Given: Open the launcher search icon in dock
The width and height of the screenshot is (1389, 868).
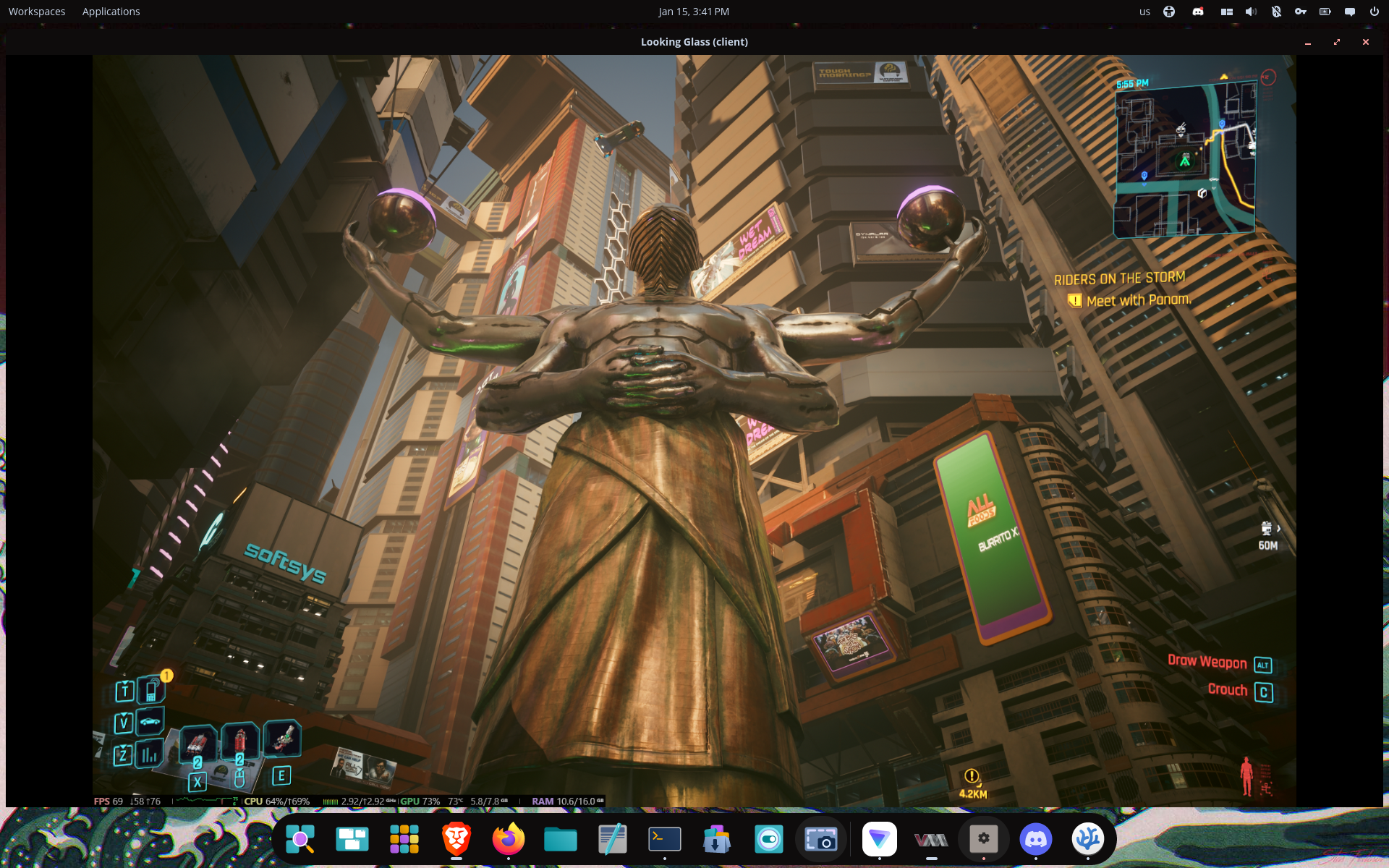Looking at the screenshot, I should [x=300, y=839].
